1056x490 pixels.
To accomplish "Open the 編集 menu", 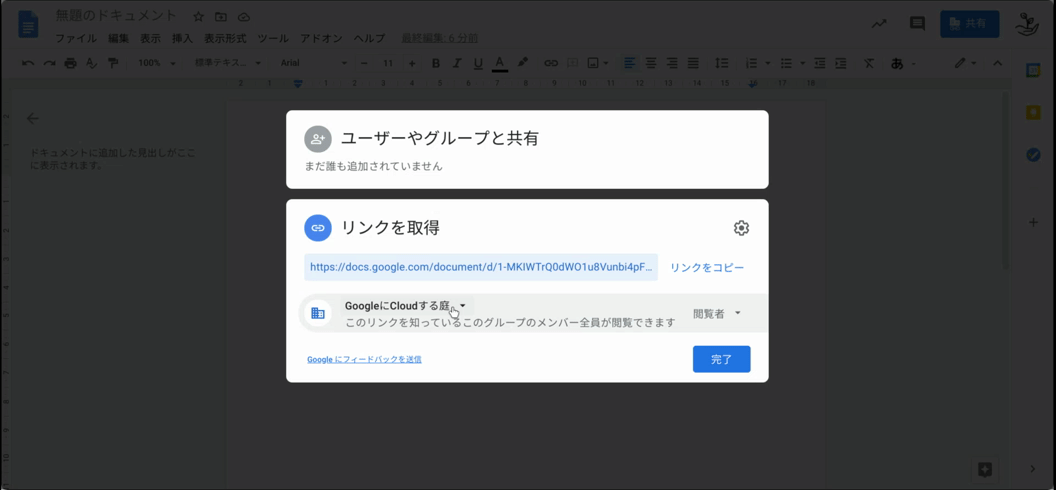I will tap(119, 38).
